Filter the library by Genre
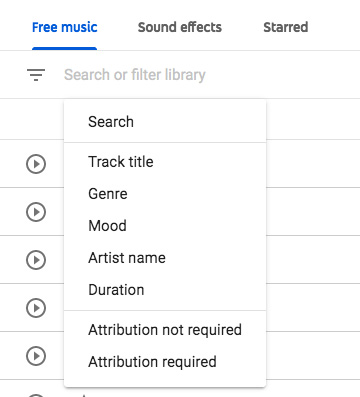Viewport: 360px width, 397px height. (165, 194)
